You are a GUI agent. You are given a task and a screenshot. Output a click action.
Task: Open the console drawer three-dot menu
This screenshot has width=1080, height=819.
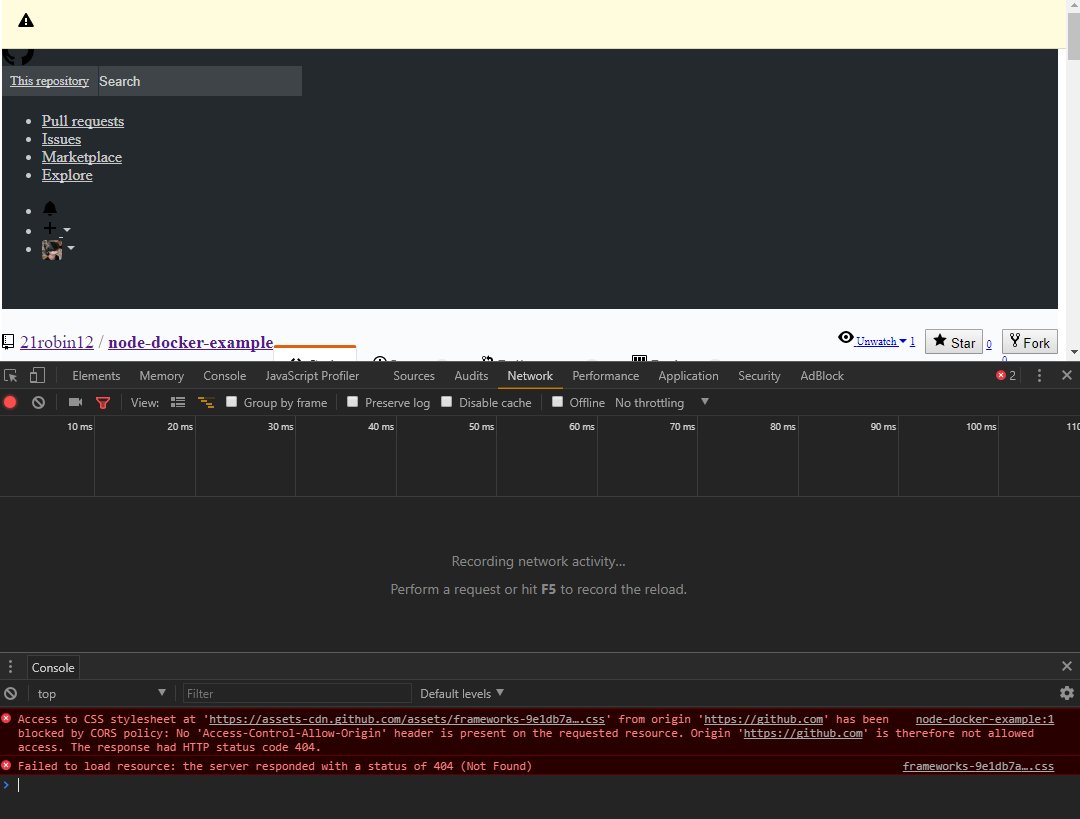point(10,667)
